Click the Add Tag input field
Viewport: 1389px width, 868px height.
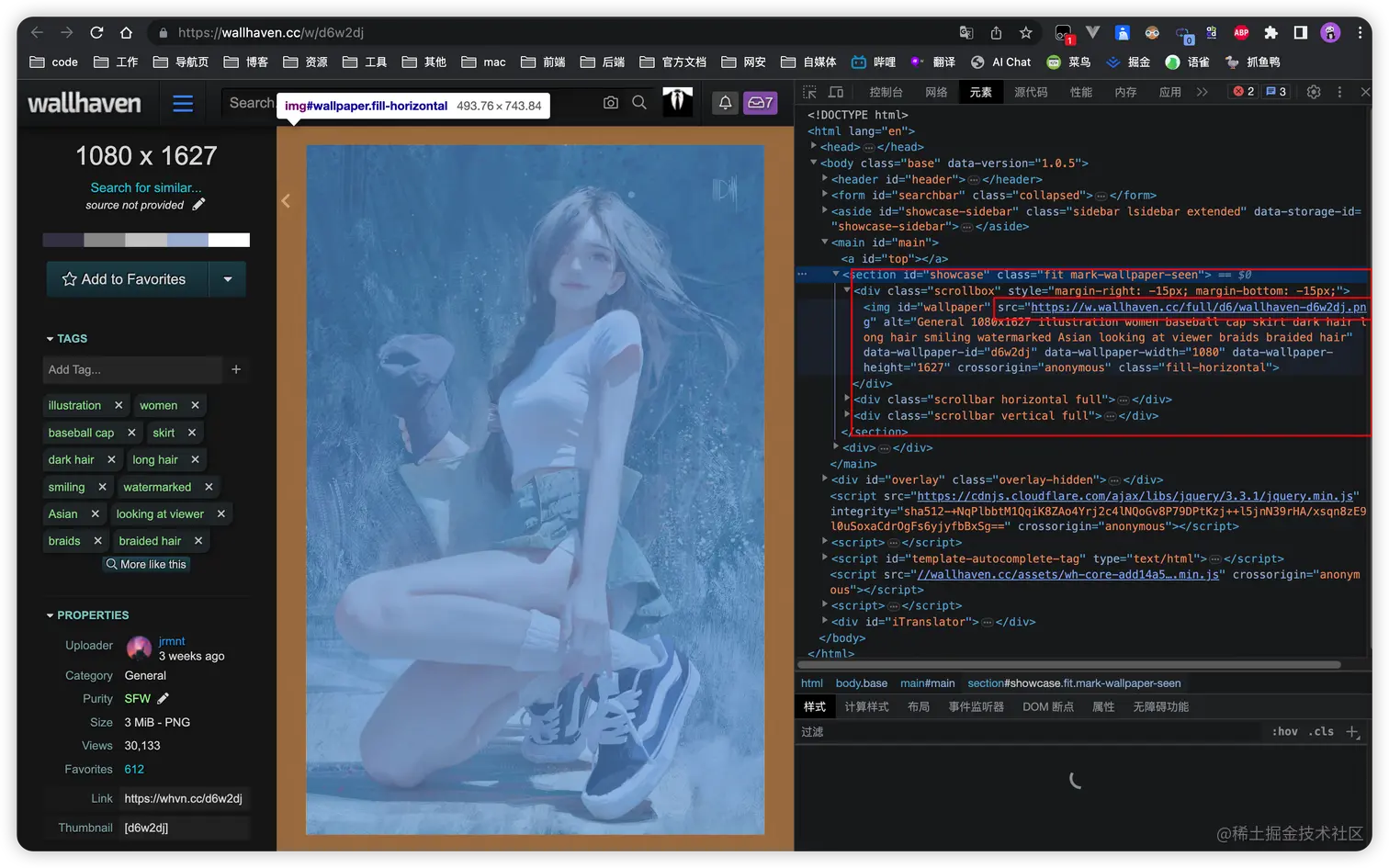(133, 369)
